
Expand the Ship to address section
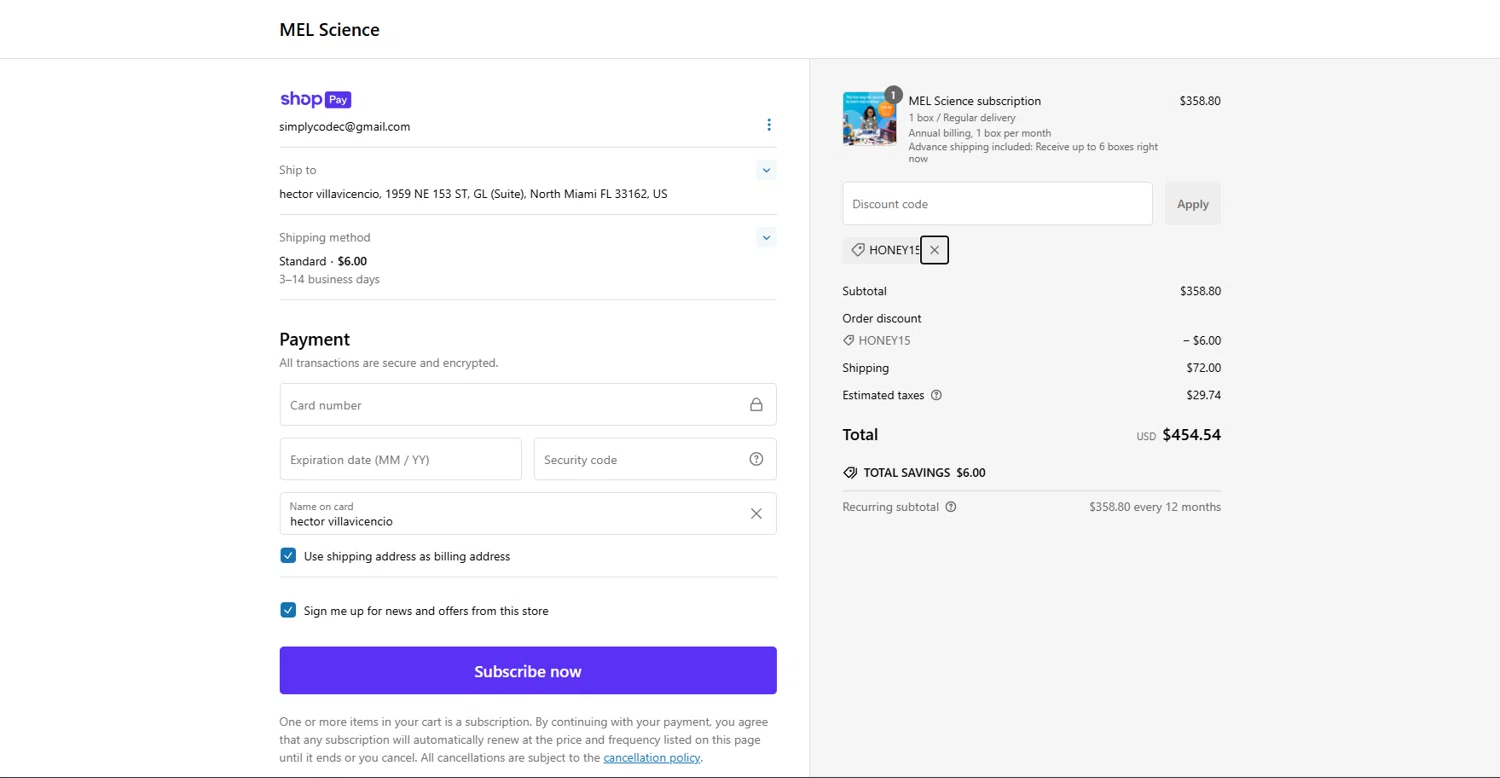[766, 170]
